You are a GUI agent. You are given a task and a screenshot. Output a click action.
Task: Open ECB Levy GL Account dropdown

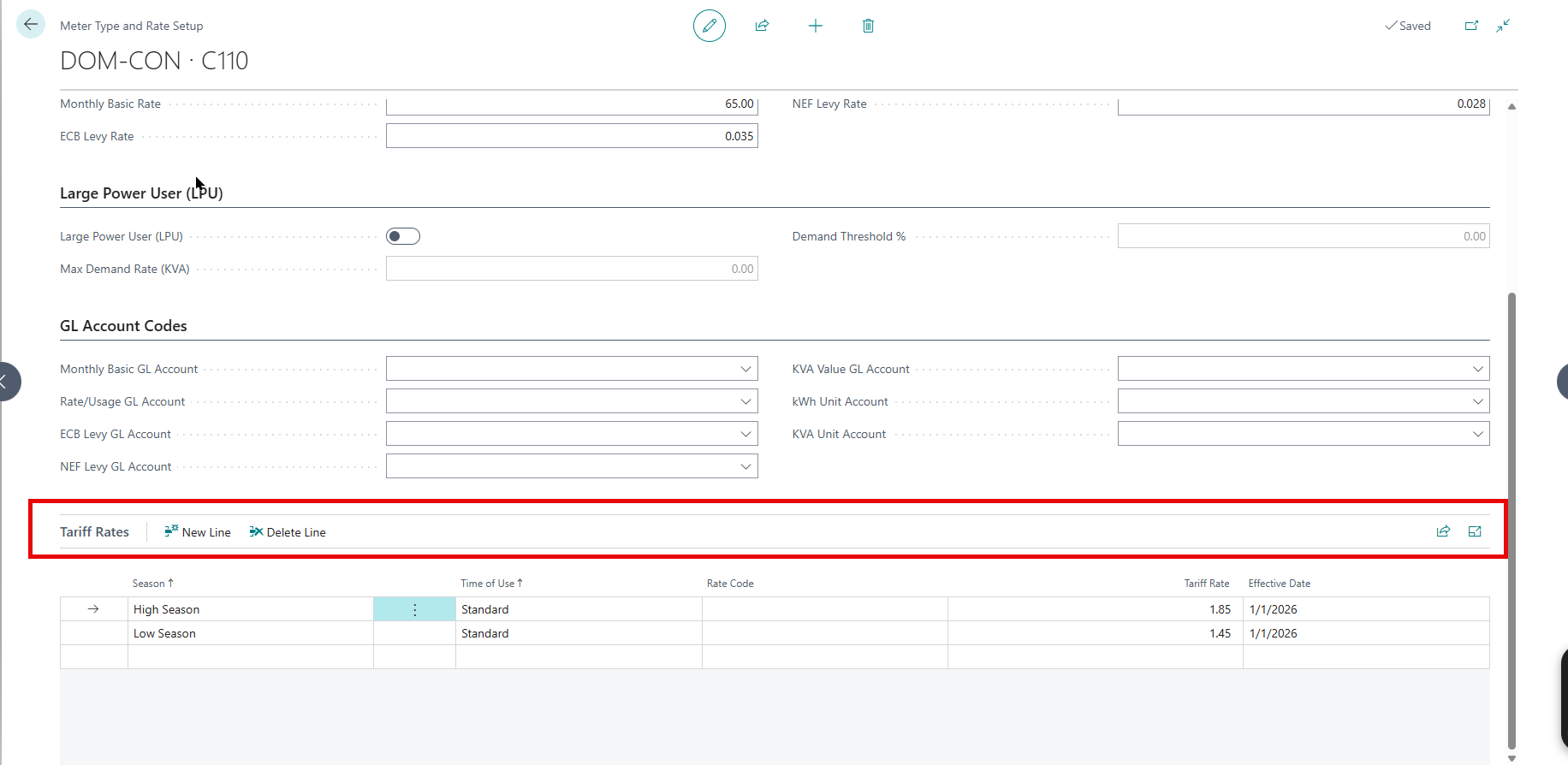pyautogui.click(x=745, y=434)
